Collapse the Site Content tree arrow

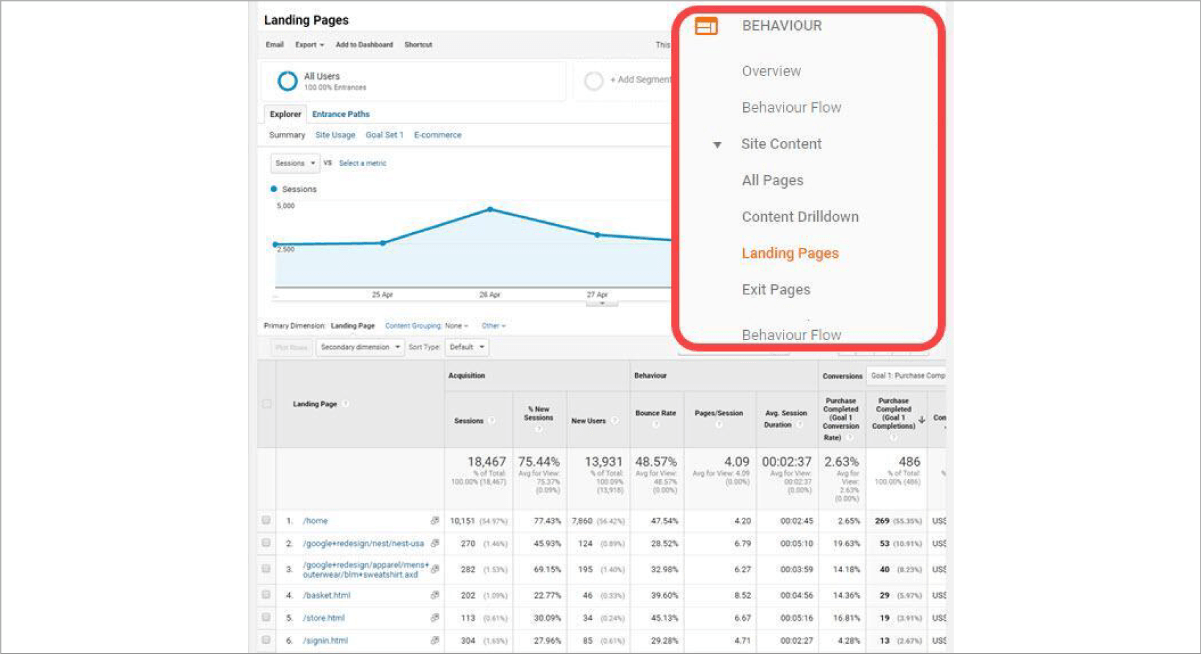pos(717,145)
